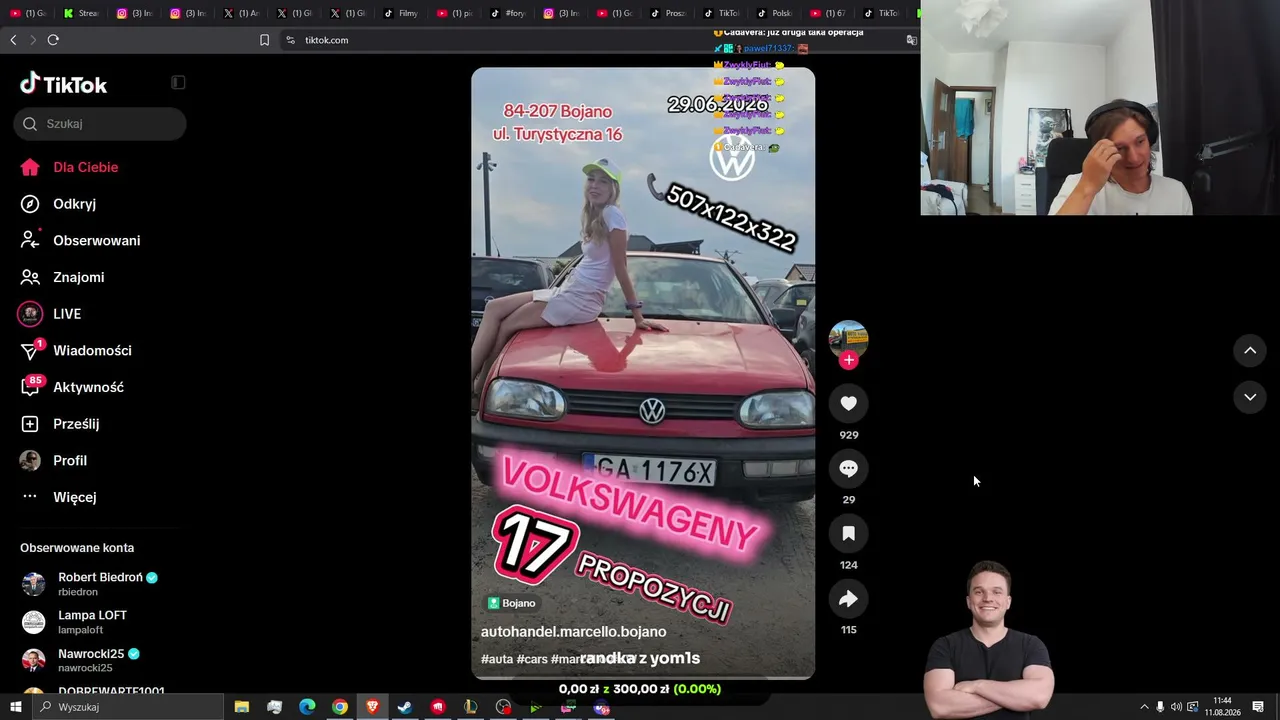Viewport: 1280px width, 720px height.
Task: Open Wiadomości messages
Action: [x=76, y=351]
